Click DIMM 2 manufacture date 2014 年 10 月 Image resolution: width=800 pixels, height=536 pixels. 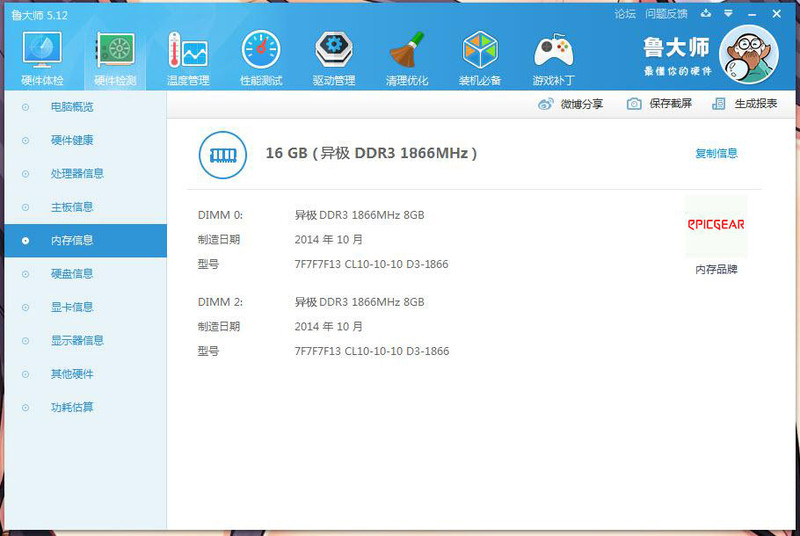(329, 326)
